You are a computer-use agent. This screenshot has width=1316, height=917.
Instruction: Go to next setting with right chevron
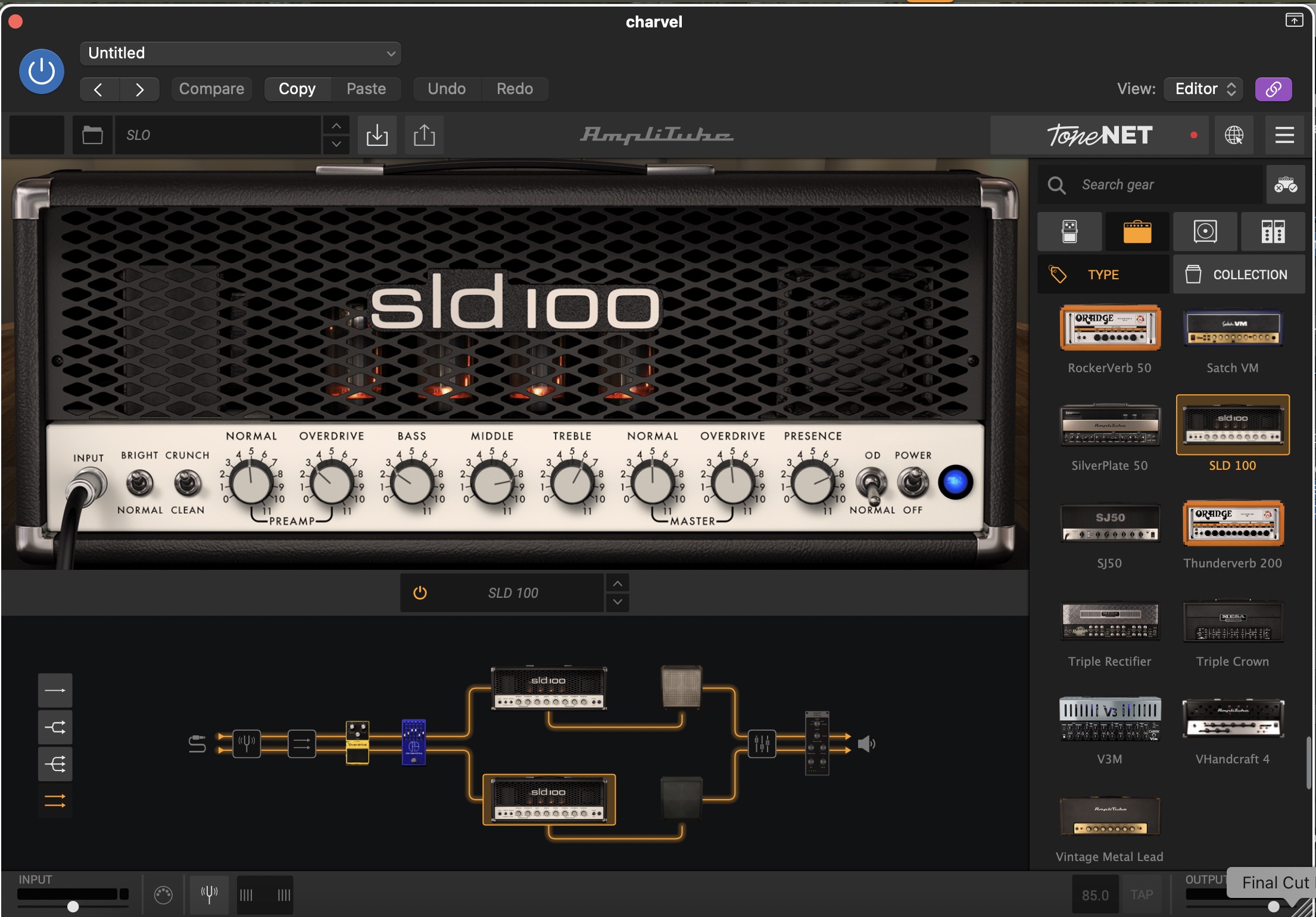click(139, 89)
